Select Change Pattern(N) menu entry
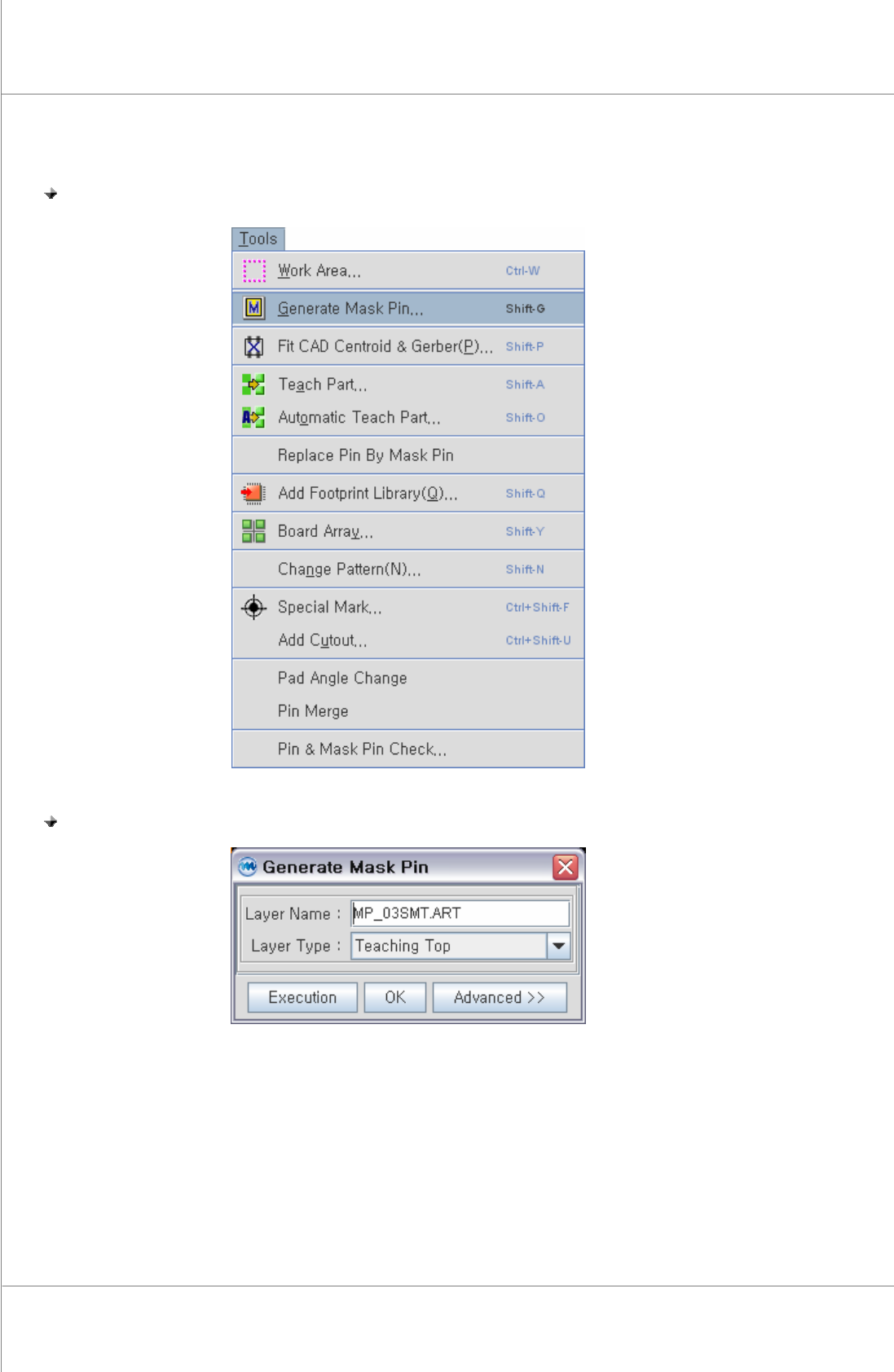 408,569
